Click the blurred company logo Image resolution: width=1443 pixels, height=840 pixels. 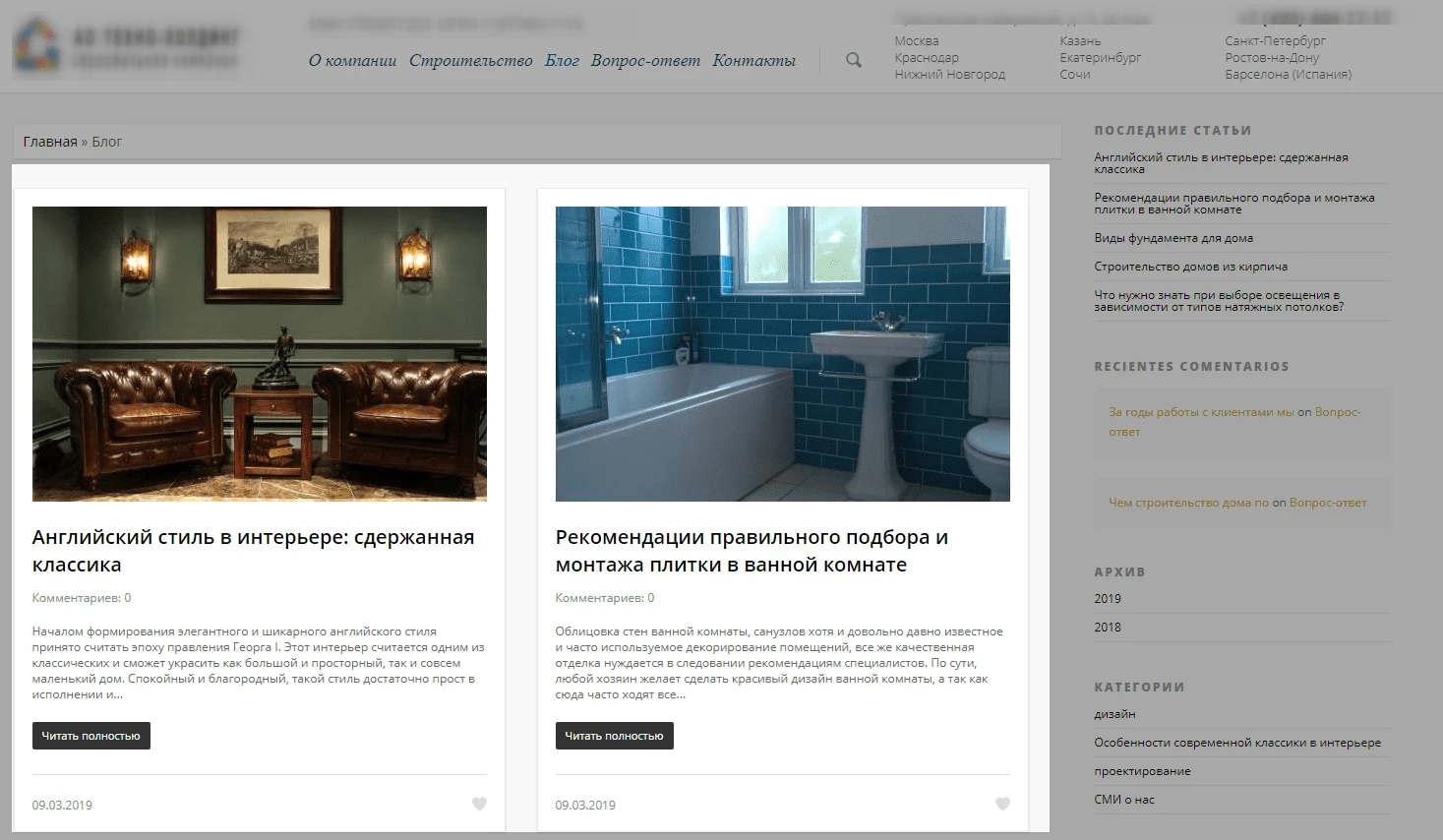pos(127,47)
